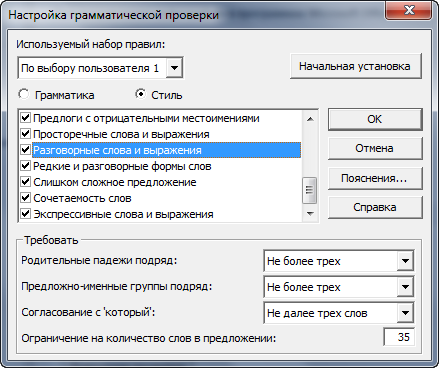Viewport: 439px width, 368px height.
Task: Confirm with the OK button
Action: pos(375,119)
